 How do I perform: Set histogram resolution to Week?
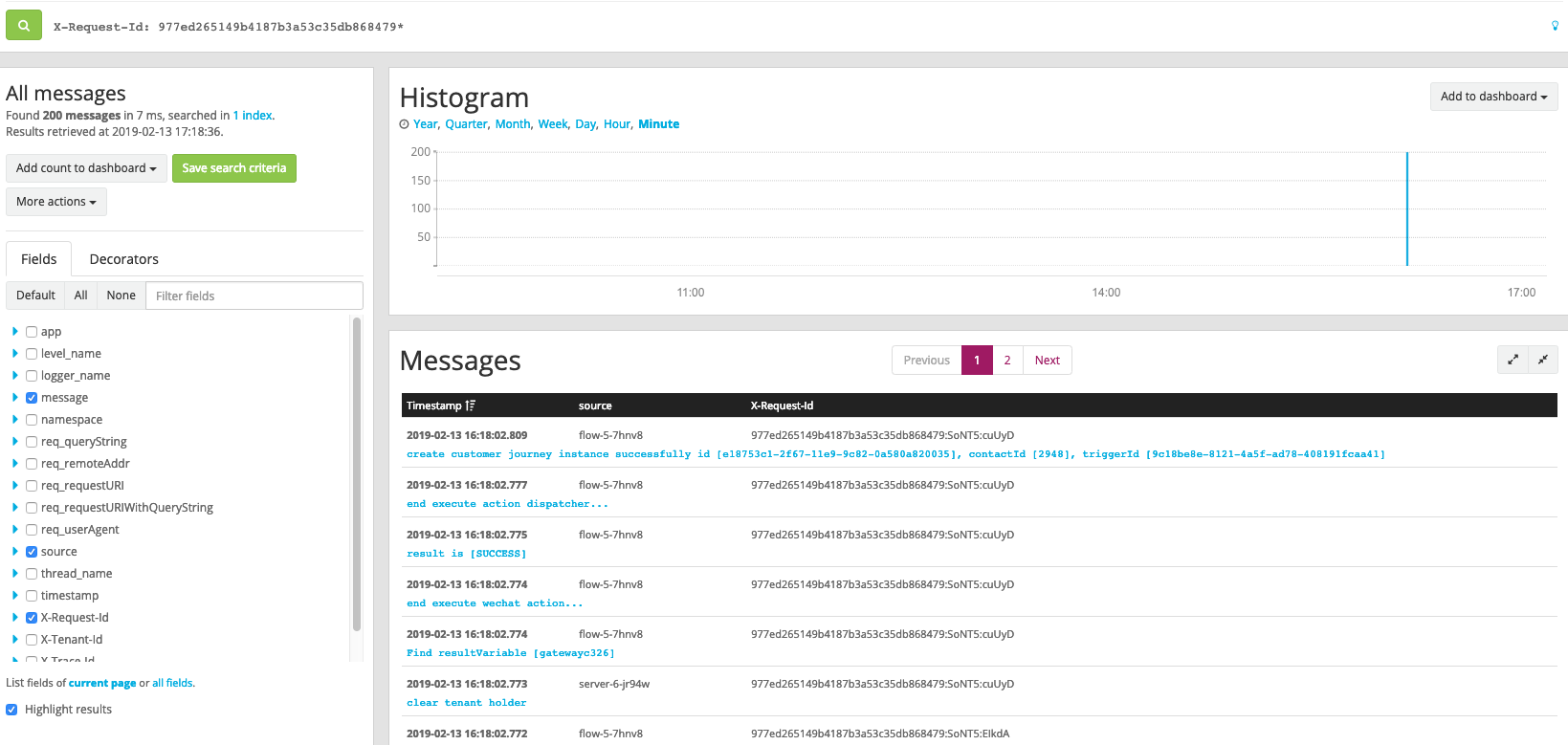point(553,124)
